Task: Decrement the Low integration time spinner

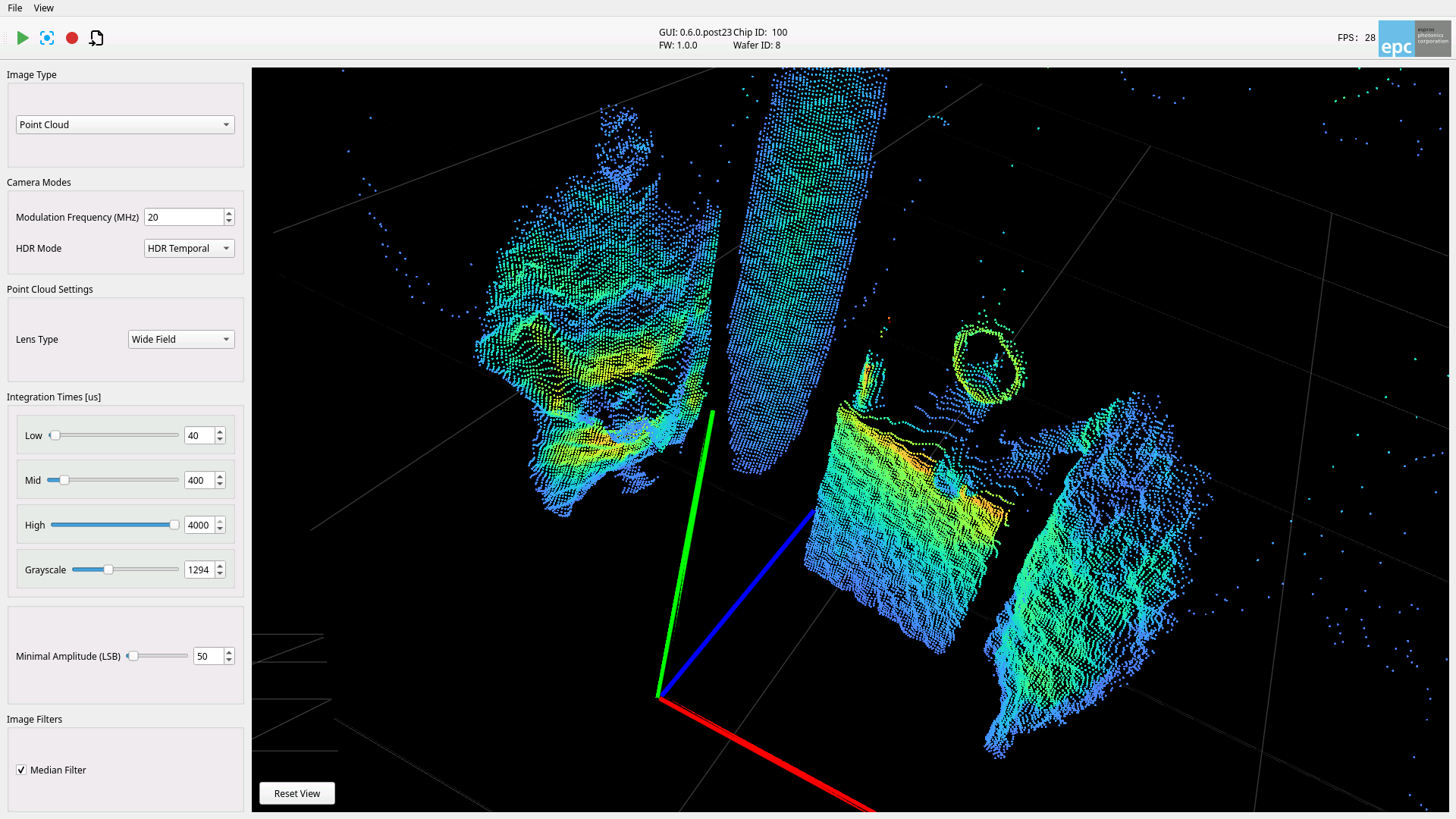Action: pos(220,440)
